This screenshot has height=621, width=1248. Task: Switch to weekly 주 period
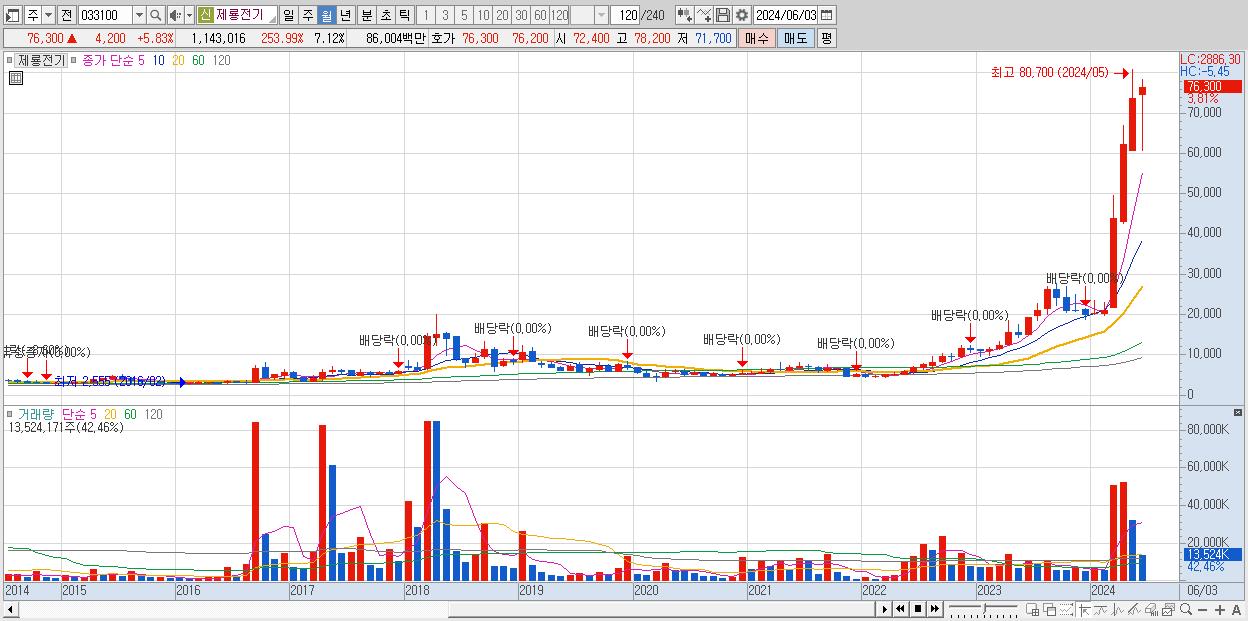click(x=308, y=15)
